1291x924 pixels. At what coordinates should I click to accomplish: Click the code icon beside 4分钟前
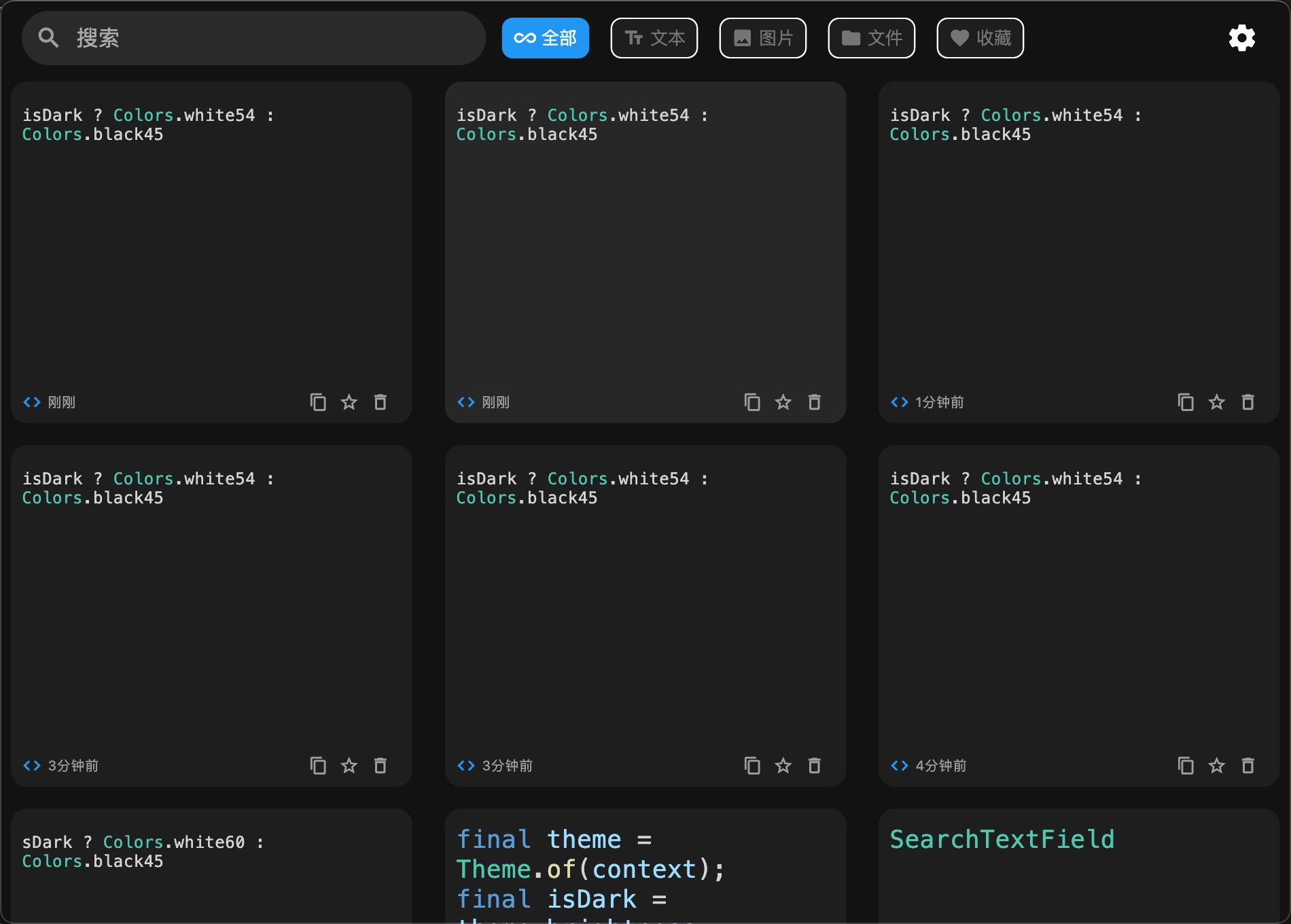pos(900,766)
